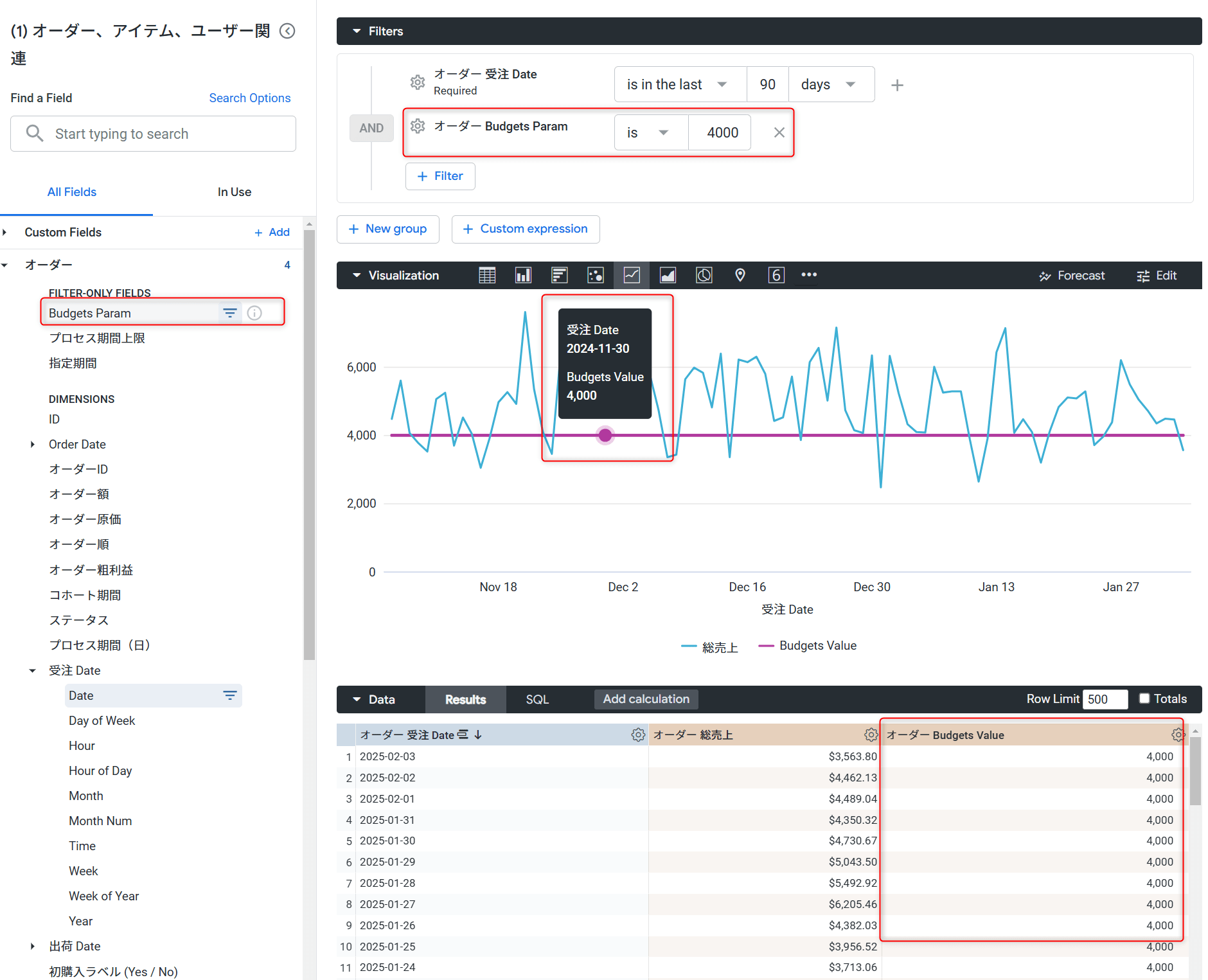The height and width of the screenshot is (980, 1208).
Task: Open more visualization types menu
Action: [809, 275]
